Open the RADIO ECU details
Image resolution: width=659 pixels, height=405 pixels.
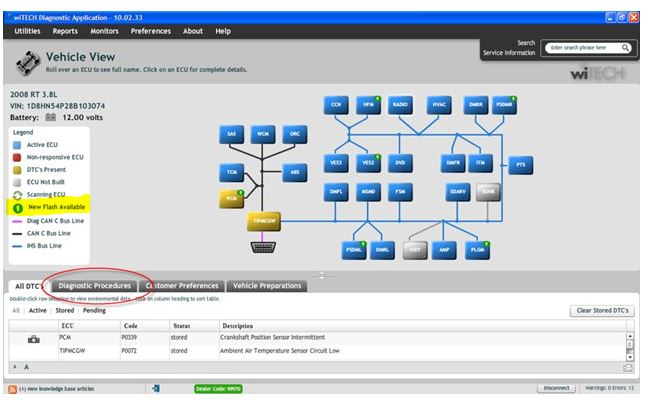point(400,104)
